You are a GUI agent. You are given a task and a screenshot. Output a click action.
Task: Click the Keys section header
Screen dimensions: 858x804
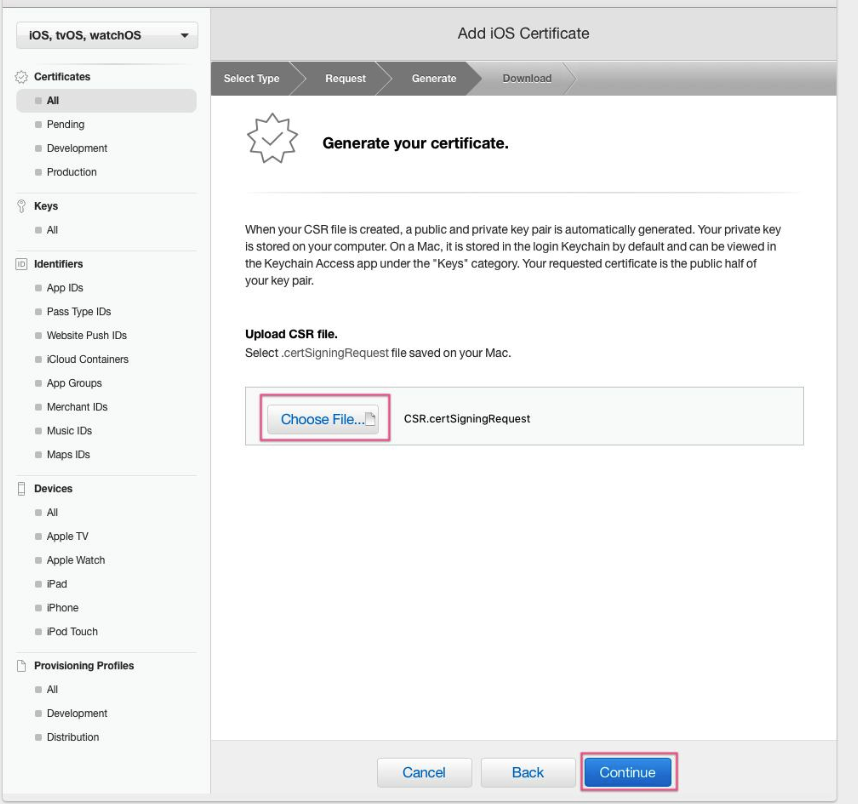click(x=46, y=206)
